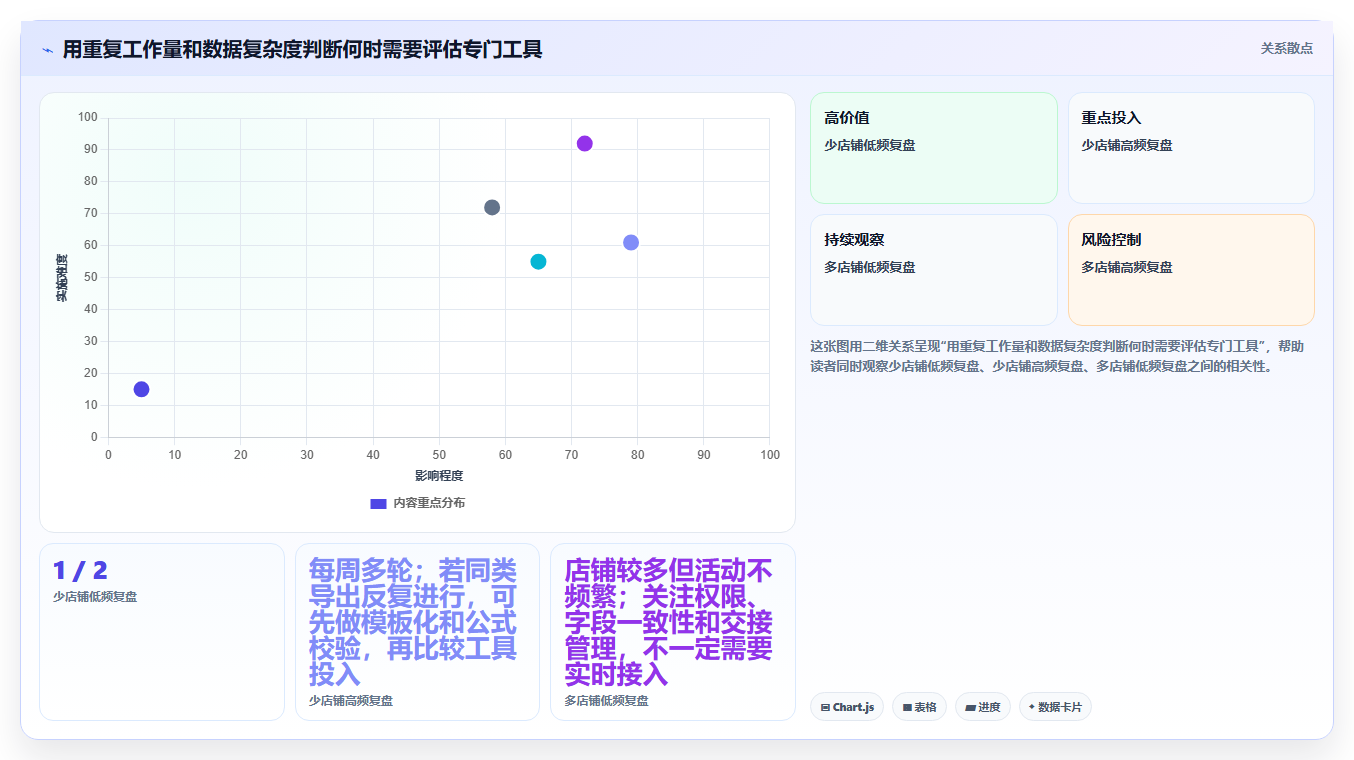This screenshot has width=1354, height=760.
Task: Click the y-axis tick label 100
Action: 88,117
